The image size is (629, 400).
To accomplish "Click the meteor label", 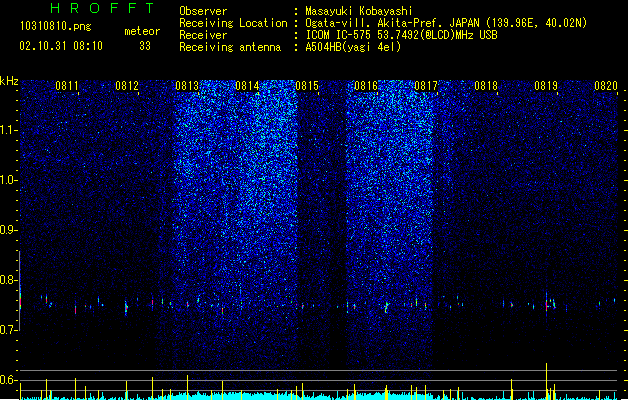I will pos(142,31).
